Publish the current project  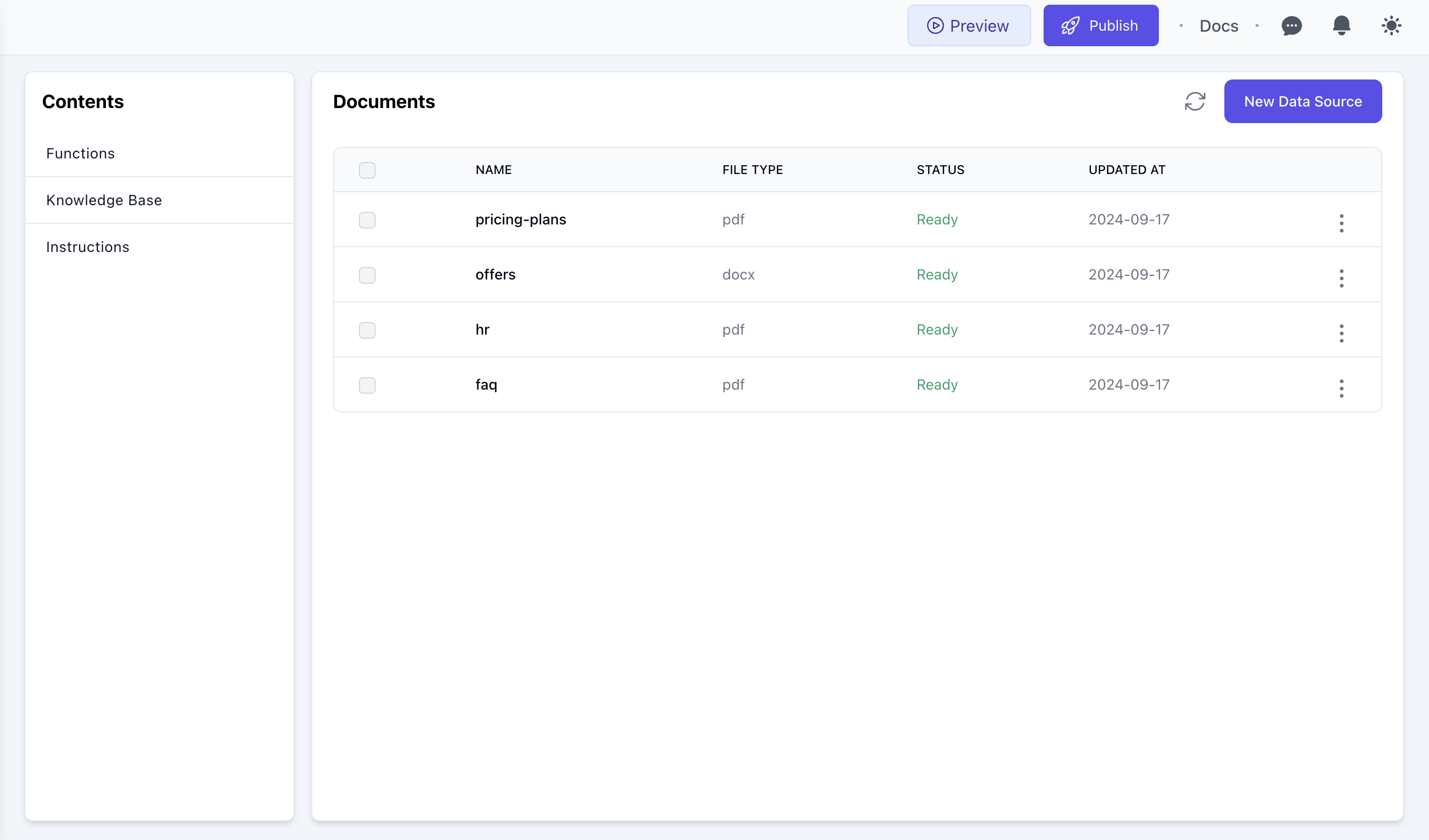[1101, 25]
